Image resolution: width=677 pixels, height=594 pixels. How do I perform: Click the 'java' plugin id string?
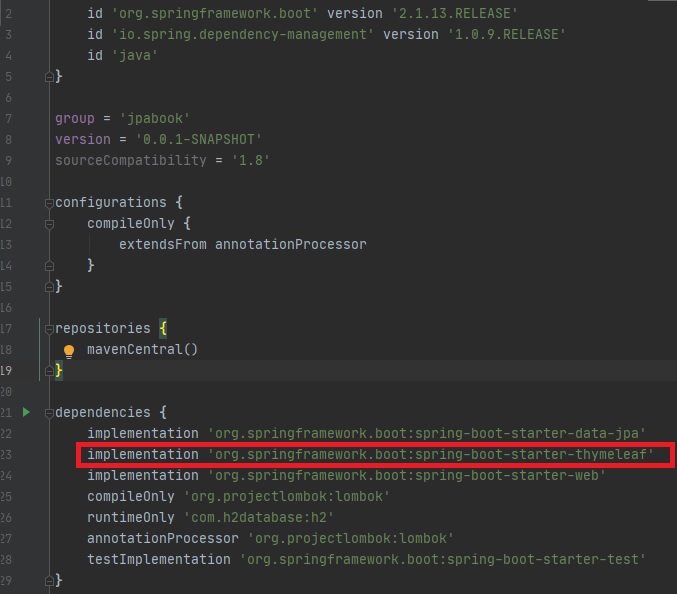135,55
